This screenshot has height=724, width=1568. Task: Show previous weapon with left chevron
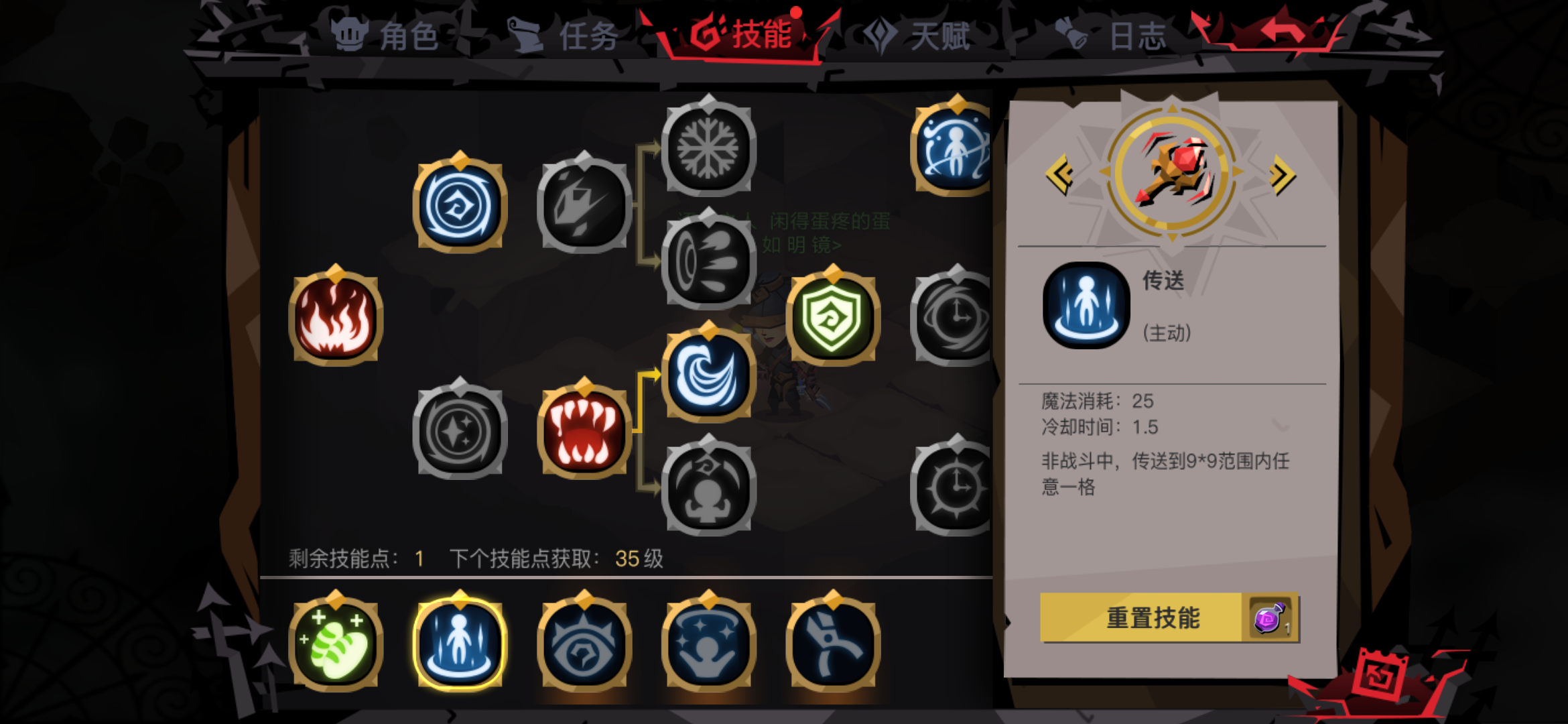(x=1060, y=175)
